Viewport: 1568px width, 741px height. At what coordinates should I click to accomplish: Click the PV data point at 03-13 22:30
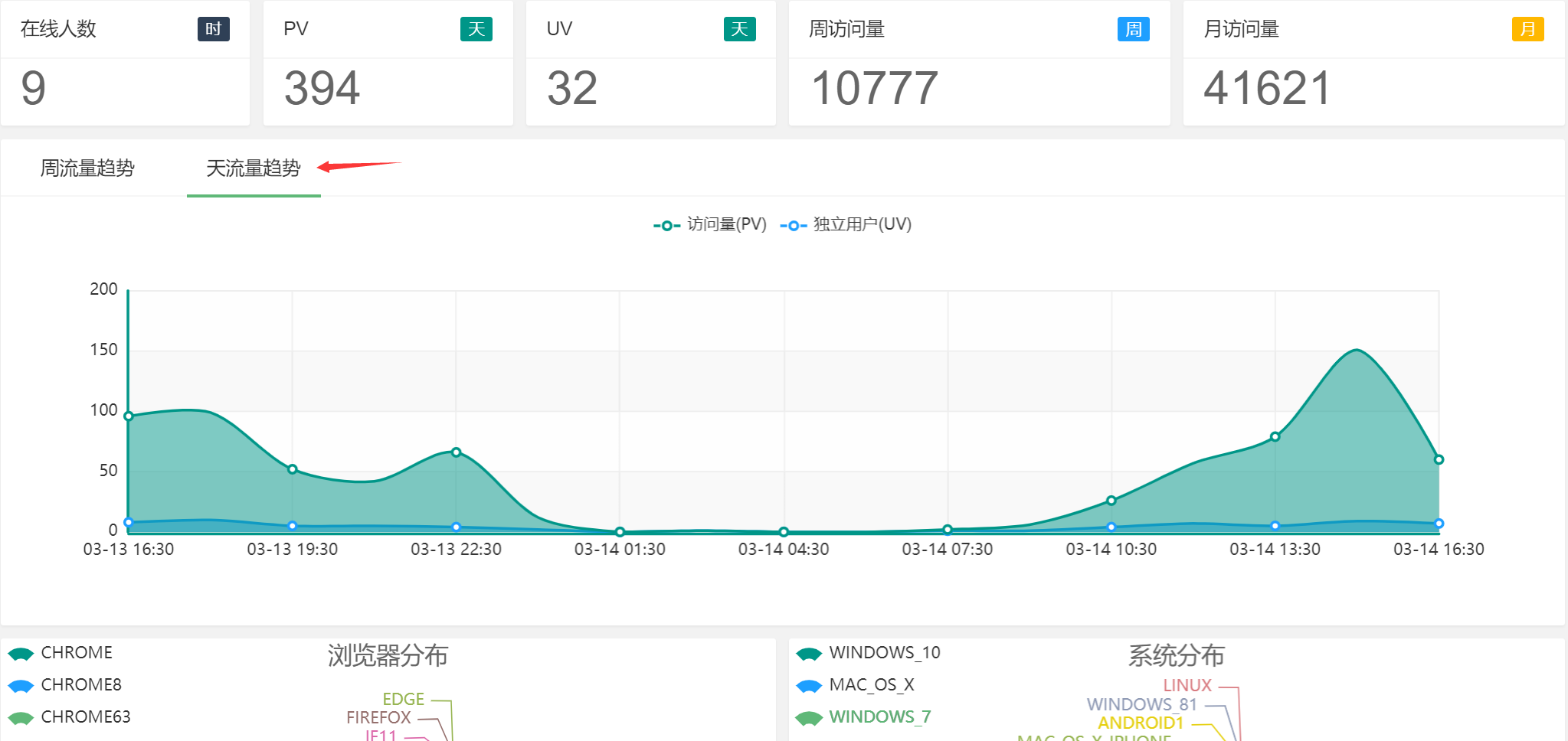coord(456,452)
